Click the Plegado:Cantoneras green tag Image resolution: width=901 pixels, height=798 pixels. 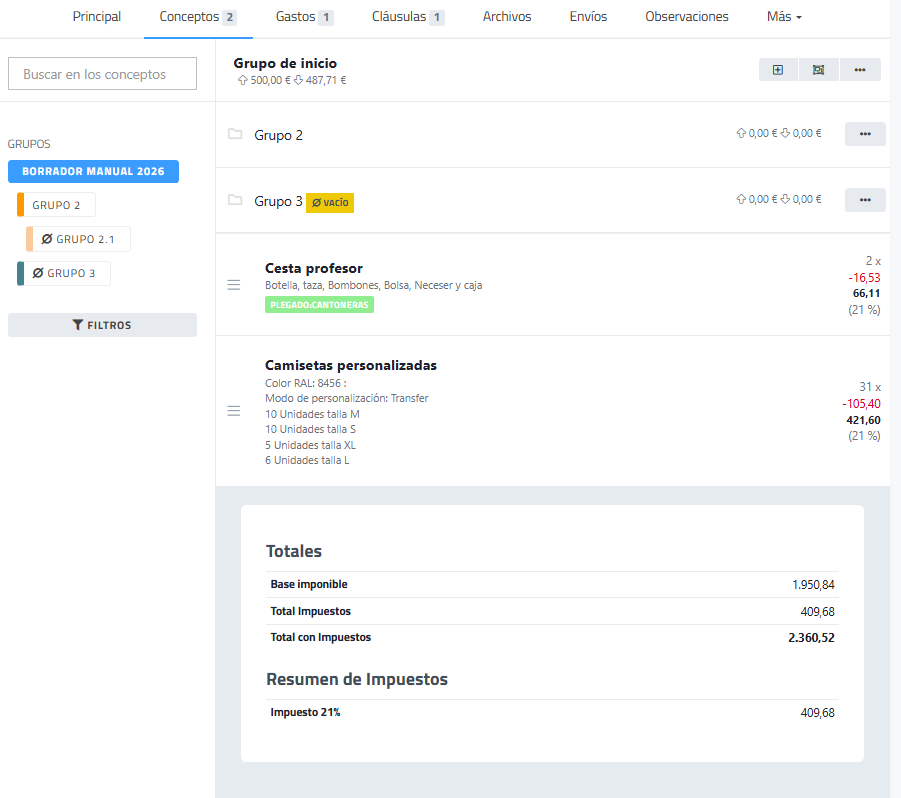coord(319,305)
